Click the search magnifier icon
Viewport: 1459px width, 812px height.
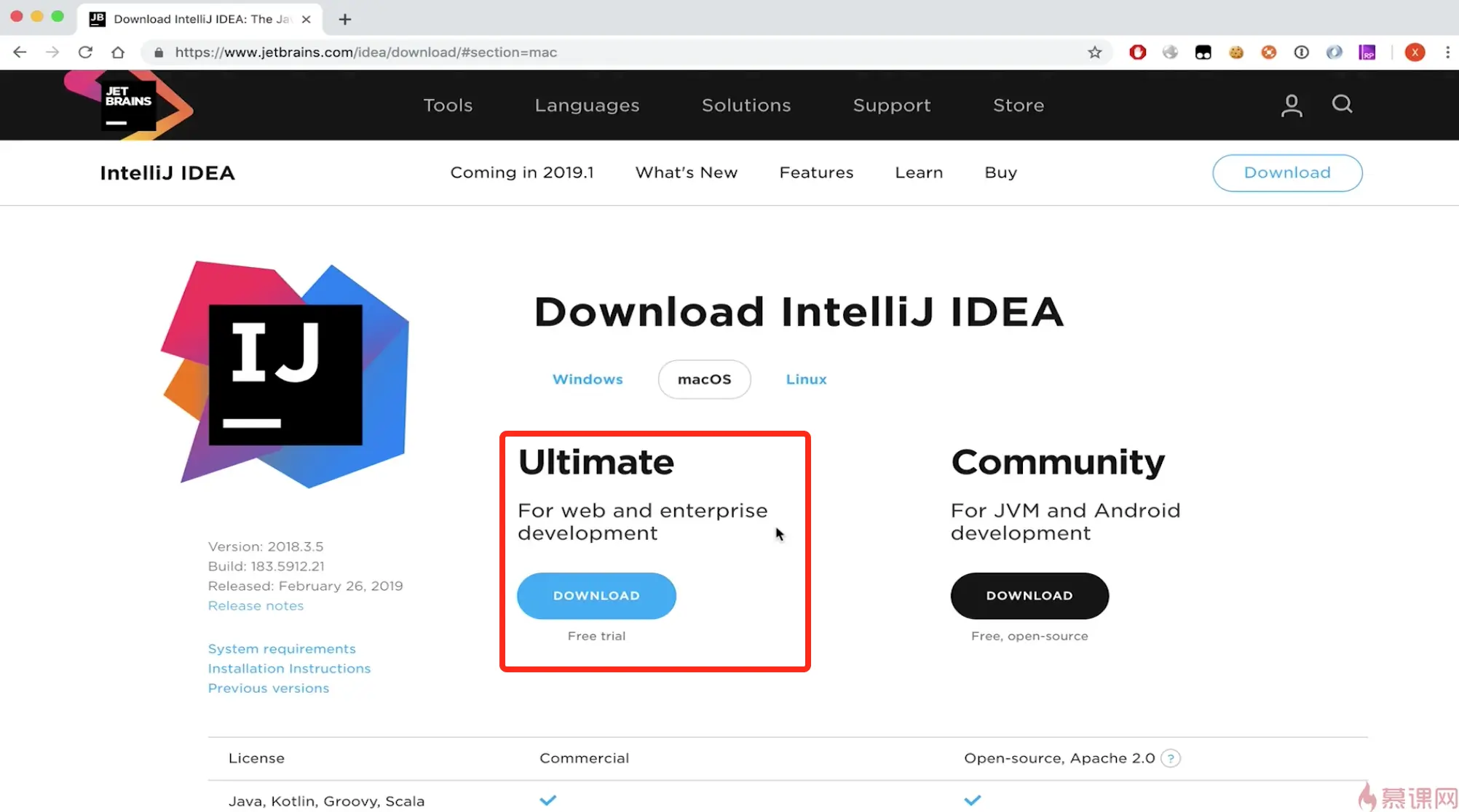(x=1342, y=104)
